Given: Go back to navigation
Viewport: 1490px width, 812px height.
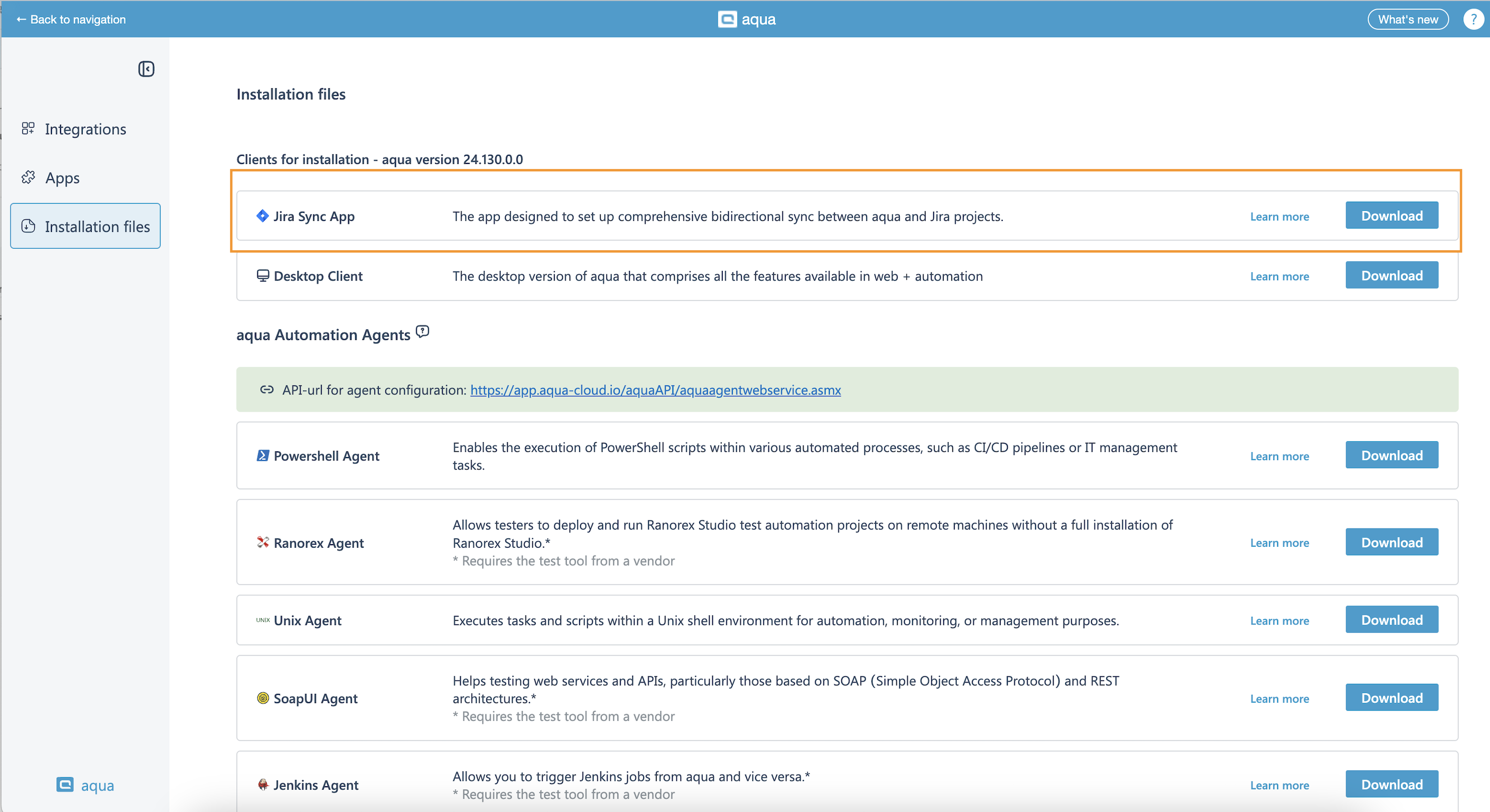Looking at the screenshot, I should pyautogui.click(x=71, y=19).
